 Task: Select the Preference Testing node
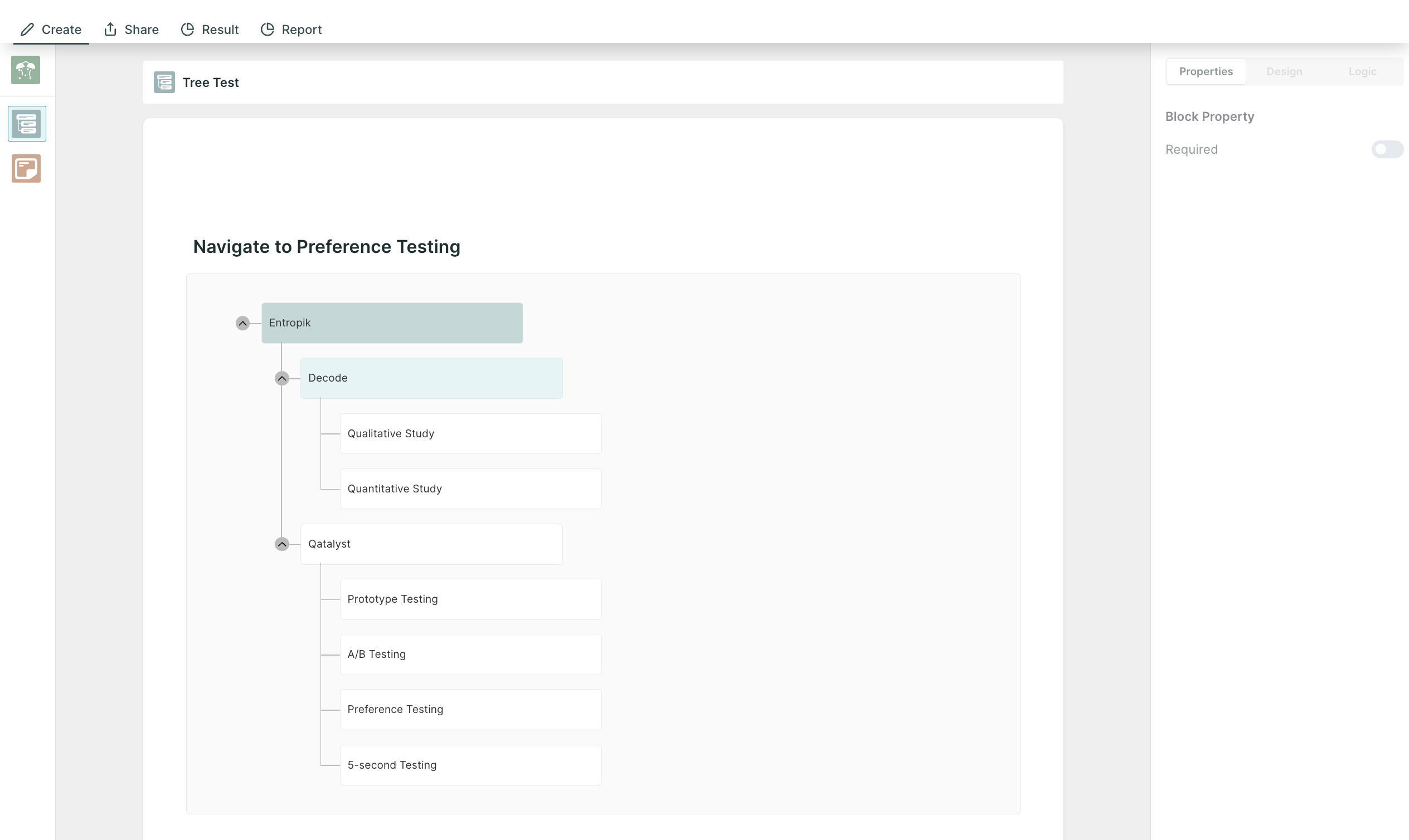point(470,709)
